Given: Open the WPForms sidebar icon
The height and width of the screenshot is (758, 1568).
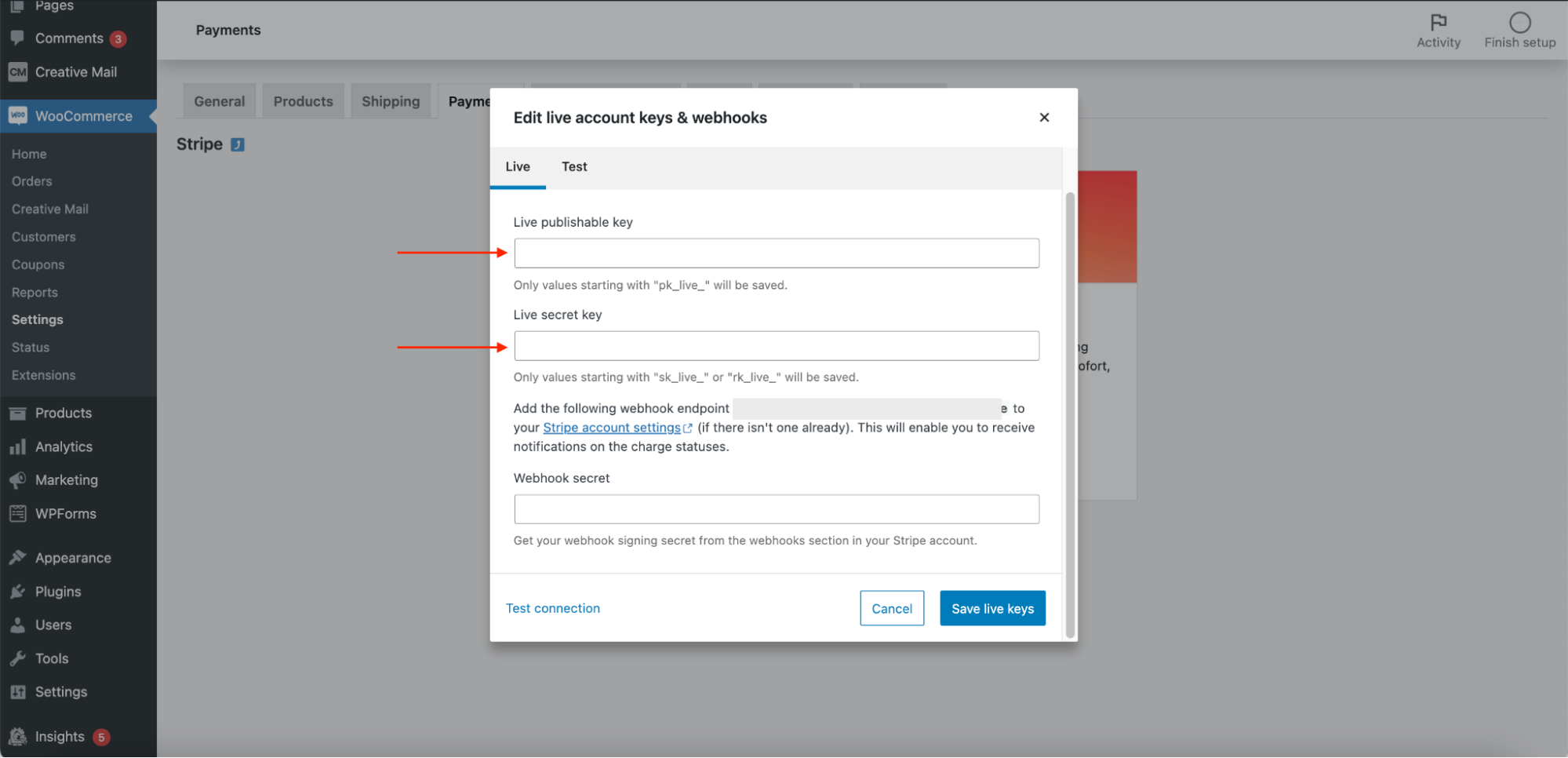Looking at the screenshot, I should [18, 513].
